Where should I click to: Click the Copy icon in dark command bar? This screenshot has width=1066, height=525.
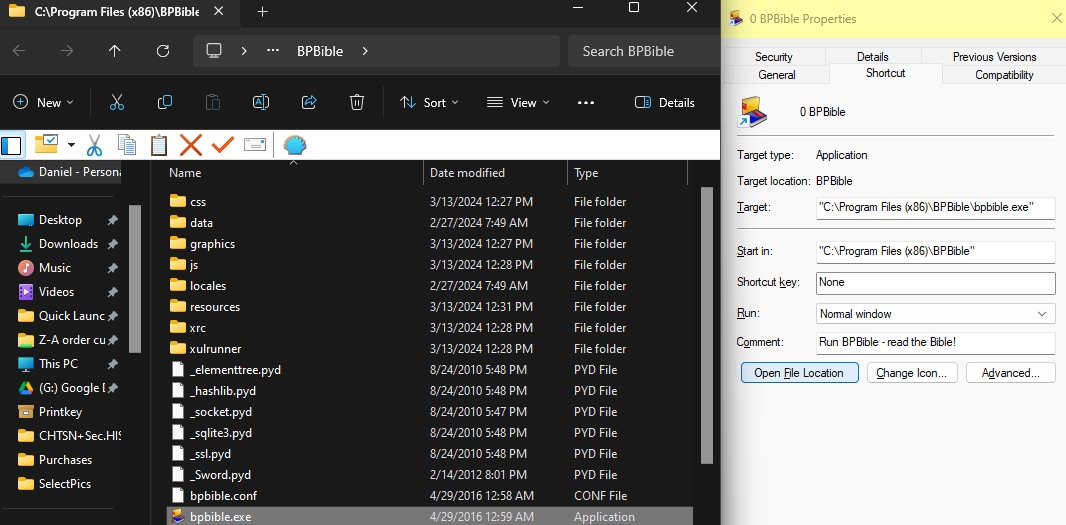pyautogui.click(x=165, y=103)
